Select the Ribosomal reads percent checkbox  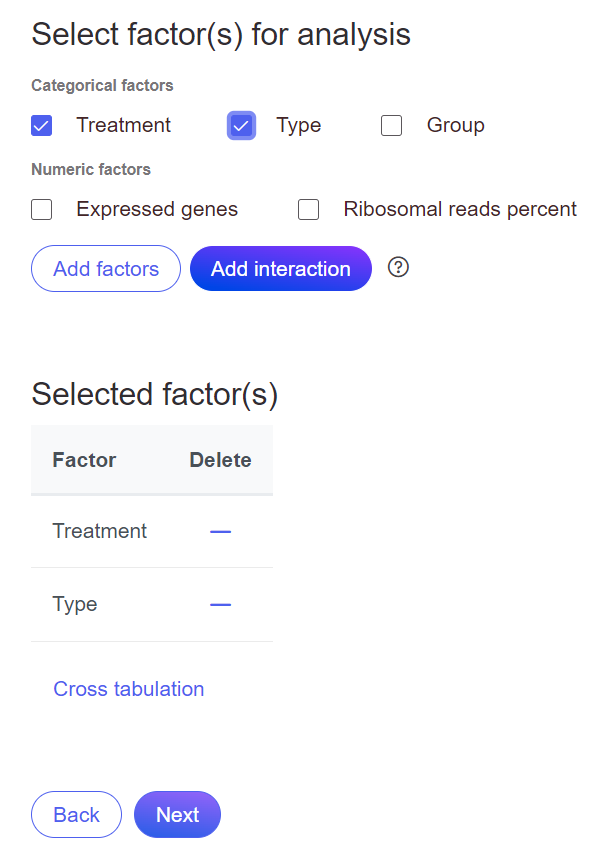coord(309,210)
